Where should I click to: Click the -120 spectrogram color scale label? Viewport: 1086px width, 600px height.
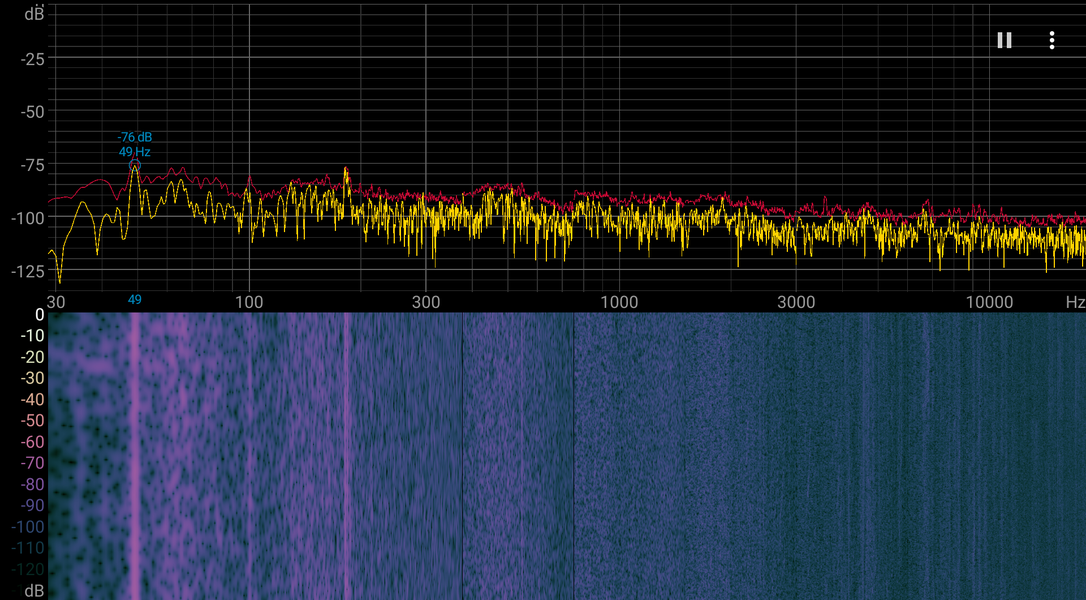coord(28,570)
